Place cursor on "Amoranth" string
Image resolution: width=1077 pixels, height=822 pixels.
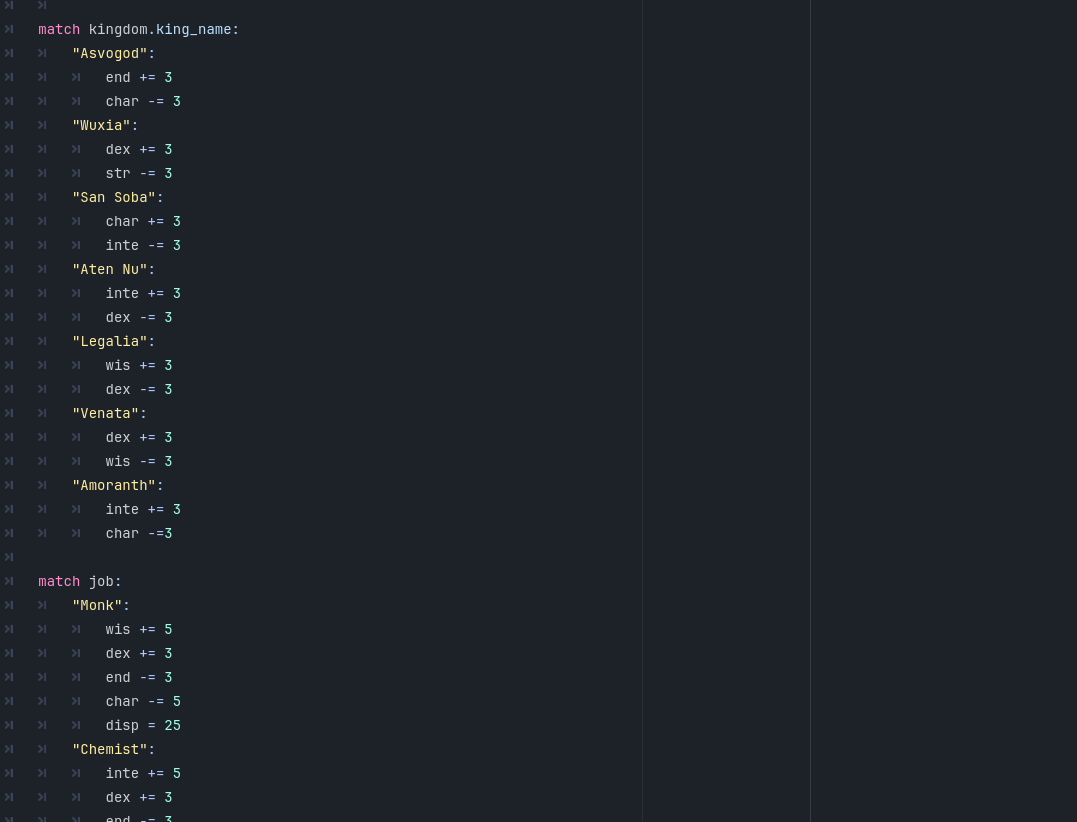[x=114, y=486]
